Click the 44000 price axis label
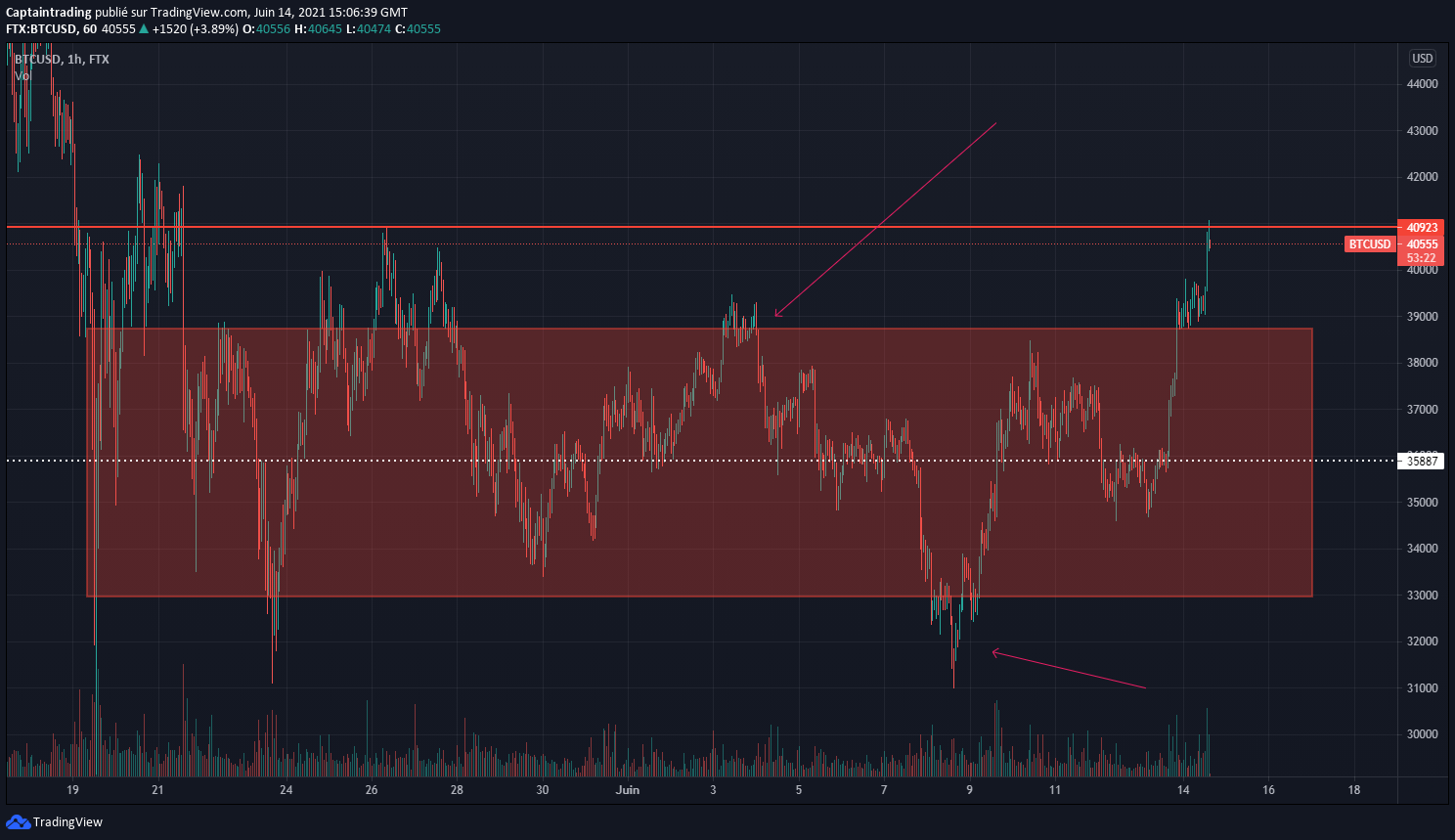 click(1422, 84)
